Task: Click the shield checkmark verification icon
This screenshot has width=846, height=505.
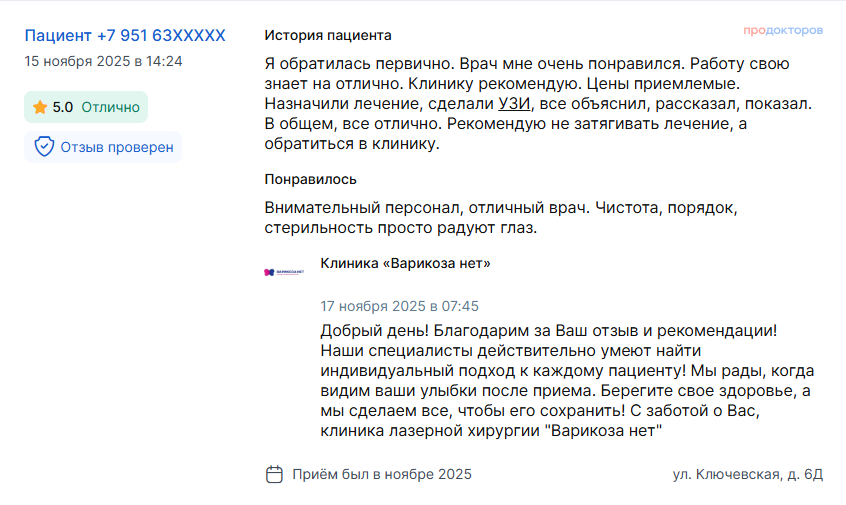Action: (x=44, y=147)
